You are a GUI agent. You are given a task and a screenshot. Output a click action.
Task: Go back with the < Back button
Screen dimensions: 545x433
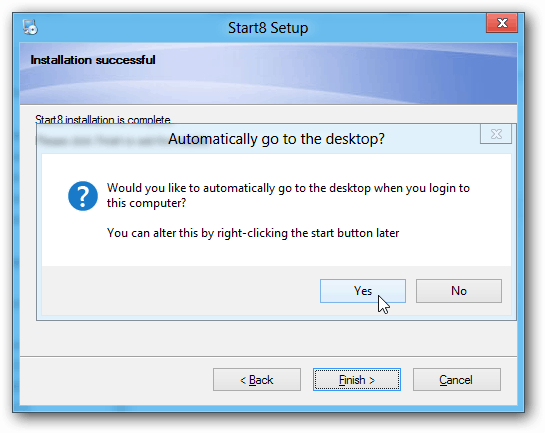(257, 379)
